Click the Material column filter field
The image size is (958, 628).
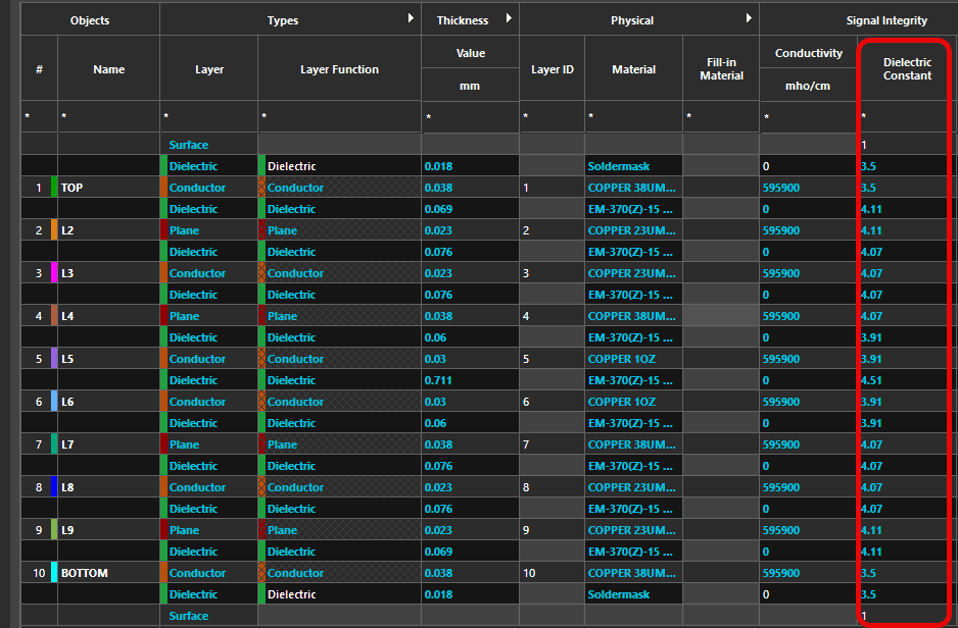(634, 116)
